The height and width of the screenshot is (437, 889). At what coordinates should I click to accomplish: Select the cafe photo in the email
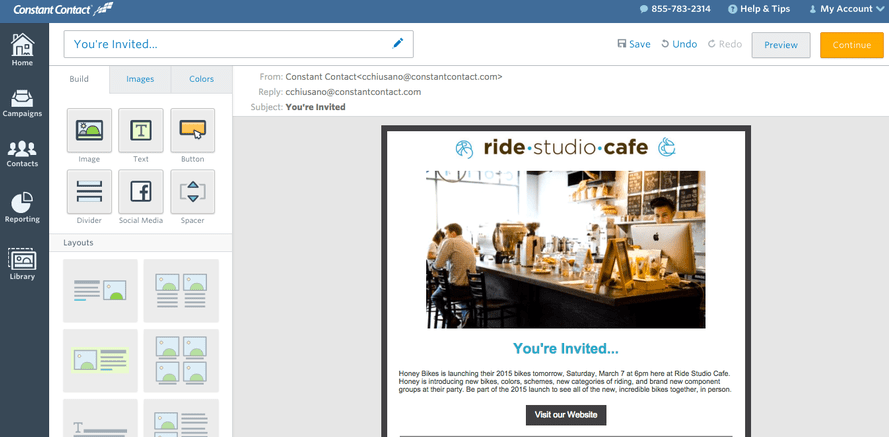566,249
